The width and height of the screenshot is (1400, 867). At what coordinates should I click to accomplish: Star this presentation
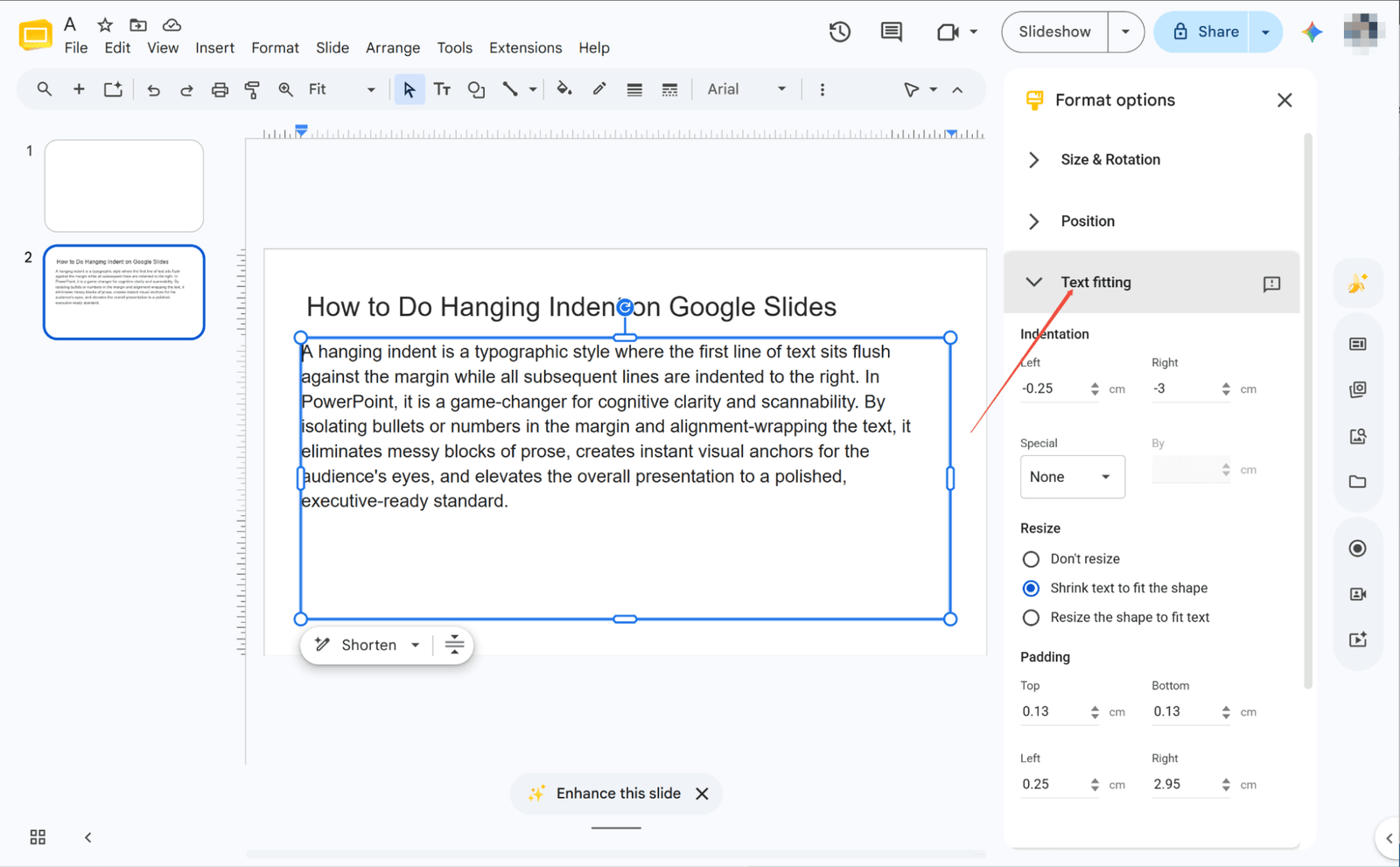coord(105,24)
